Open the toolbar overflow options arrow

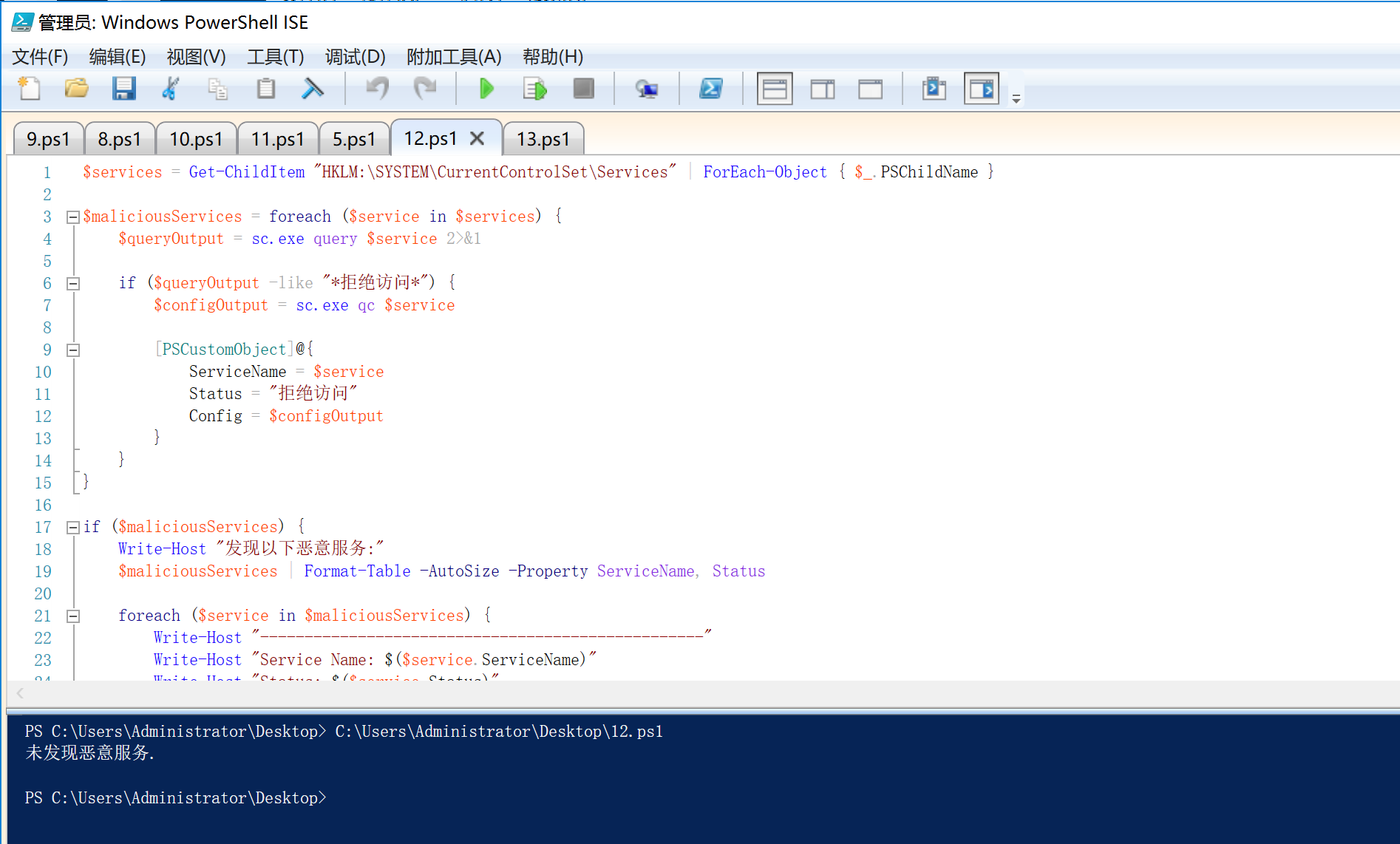1016,98
